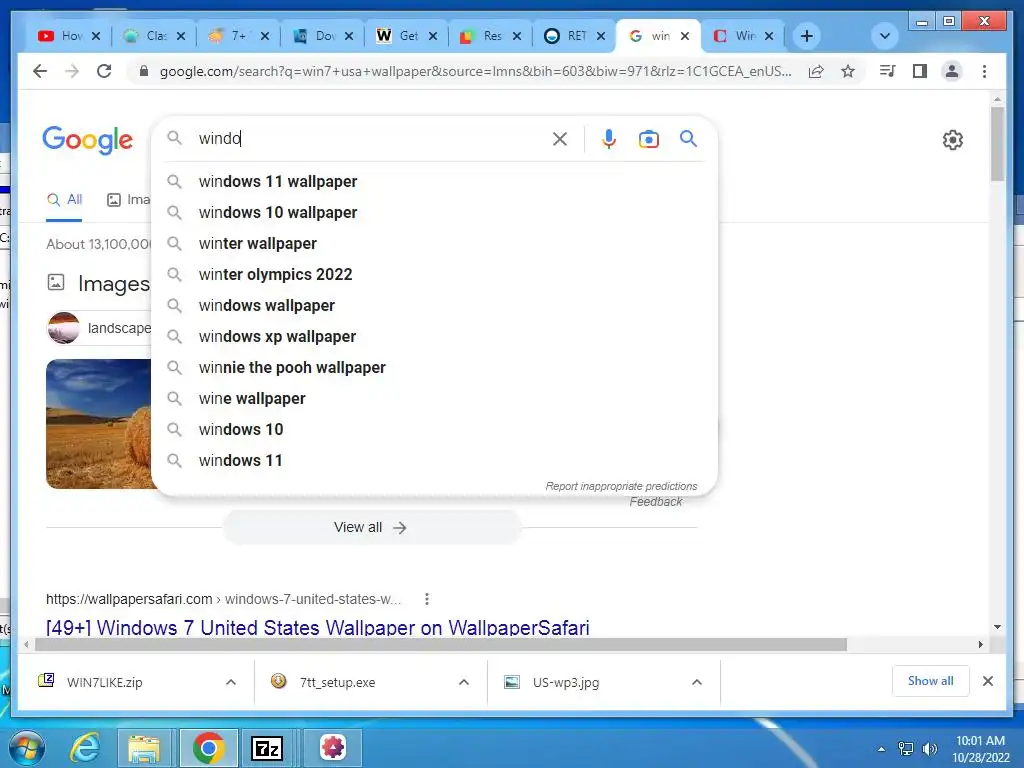Viewport: 1024px width, 768px height.
Task: Switch to the YouTube 'Hov' tab
Action: pyautogui.click(x=62, y=36)
